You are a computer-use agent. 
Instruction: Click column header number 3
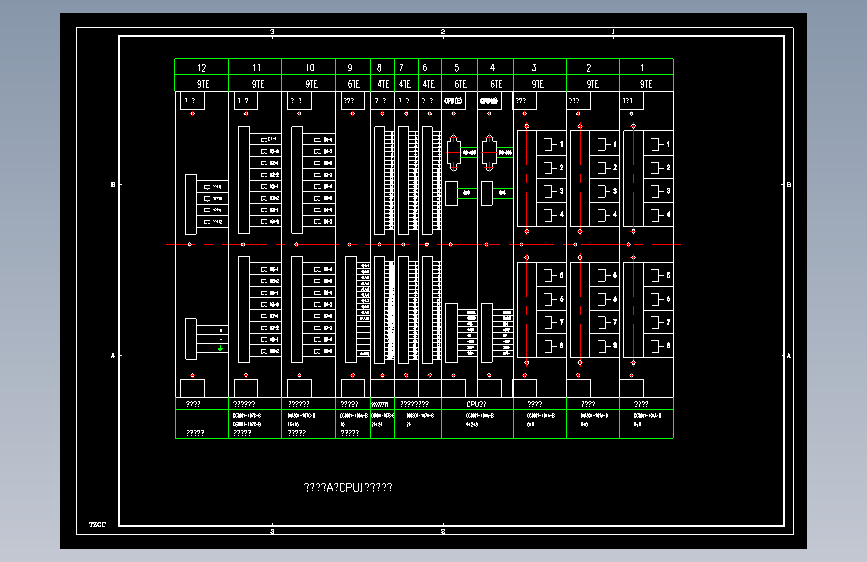point(534,67)
